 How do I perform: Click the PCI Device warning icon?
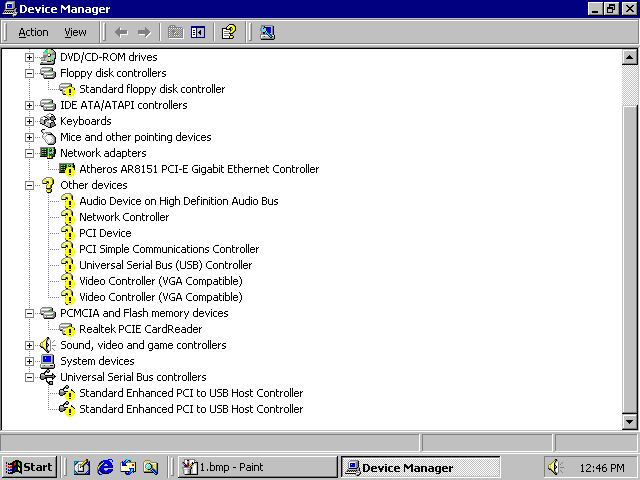67,233
